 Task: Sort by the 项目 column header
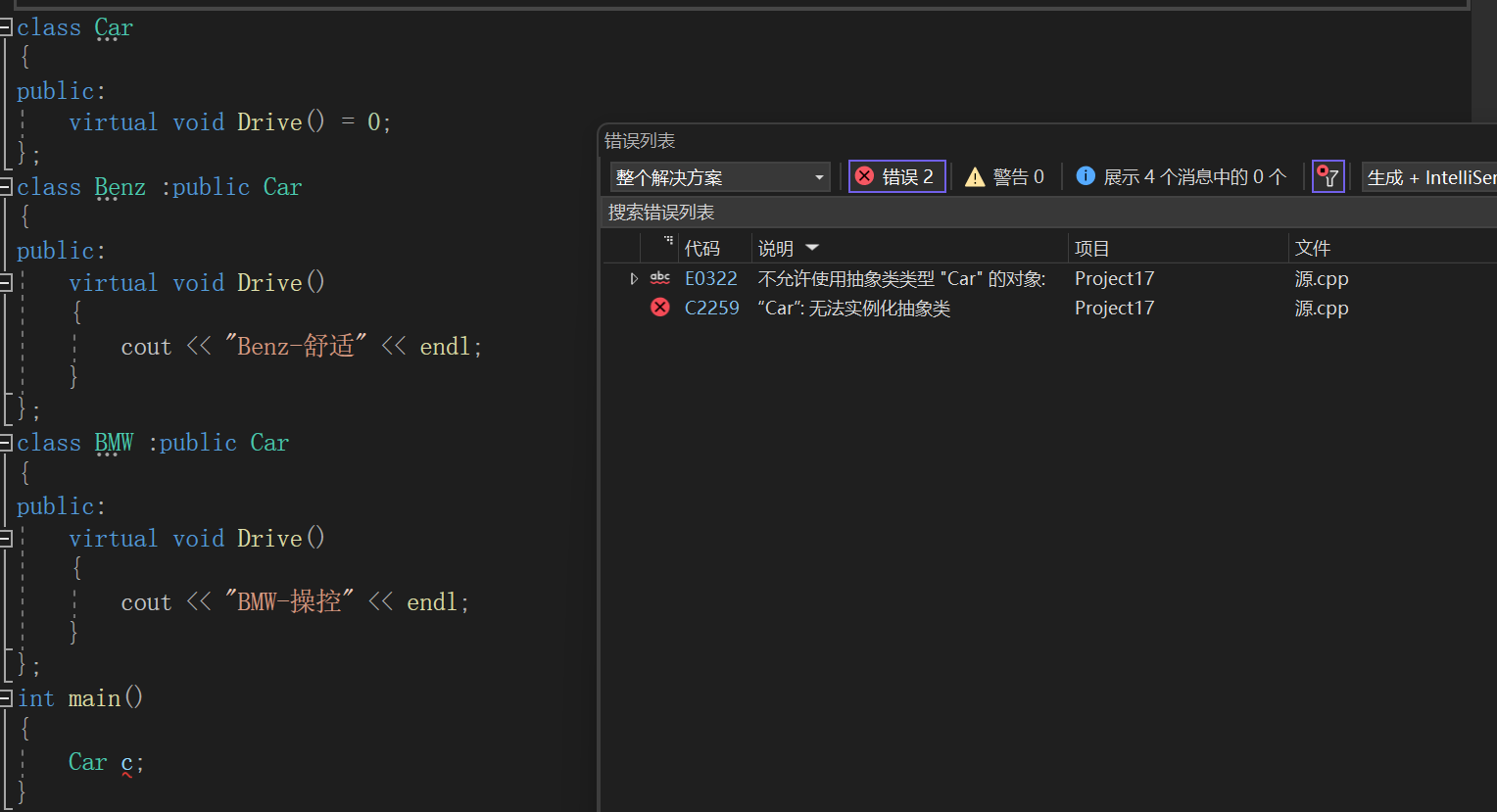[x=1092, y=249]
